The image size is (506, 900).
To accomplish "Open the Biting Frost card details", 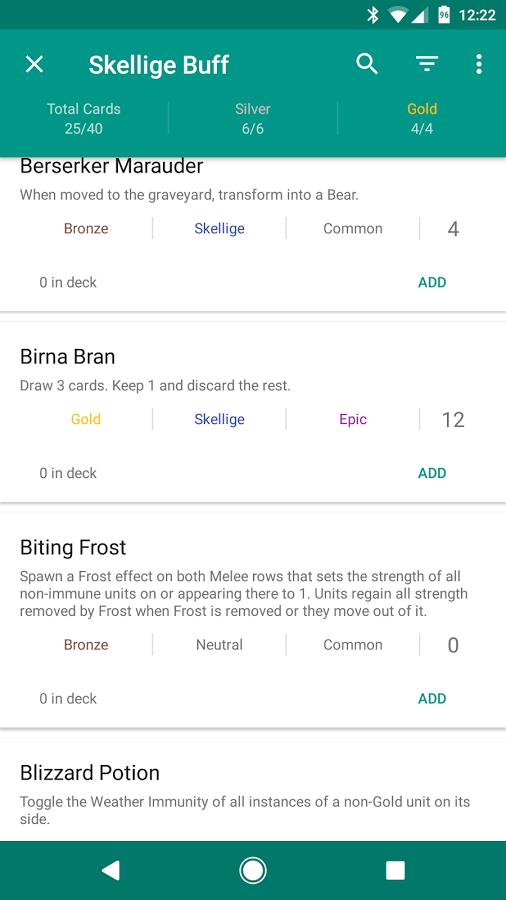I will point(73,548).
